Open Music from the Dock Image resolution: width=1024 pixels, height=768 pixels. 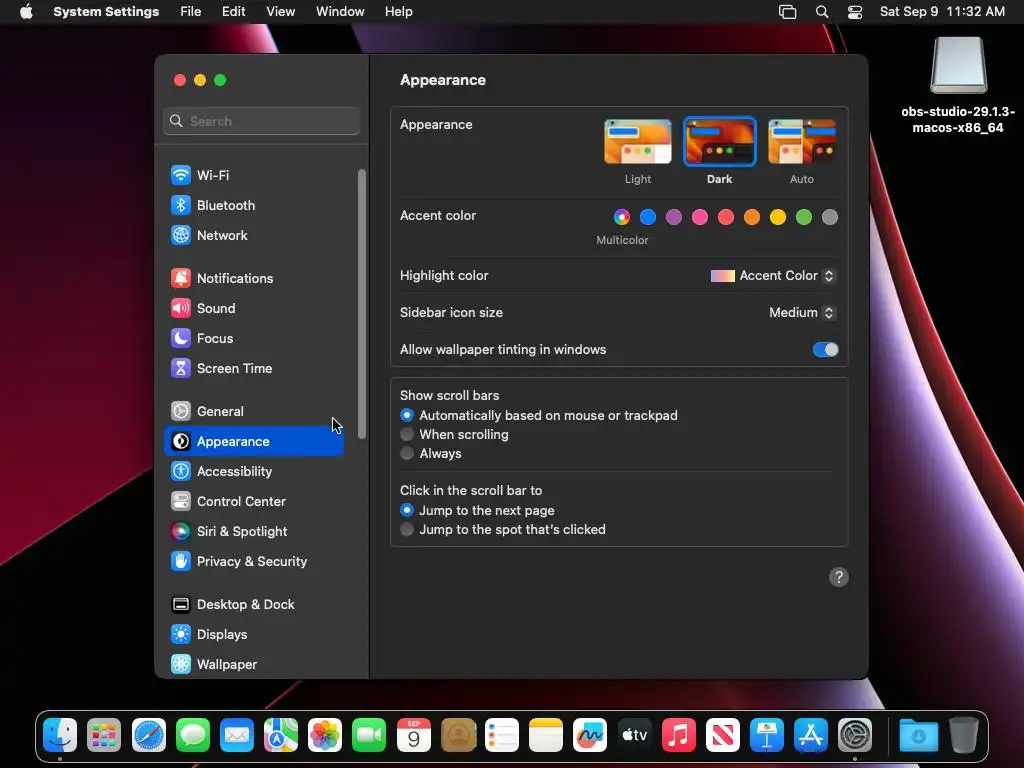pos(678,735)
